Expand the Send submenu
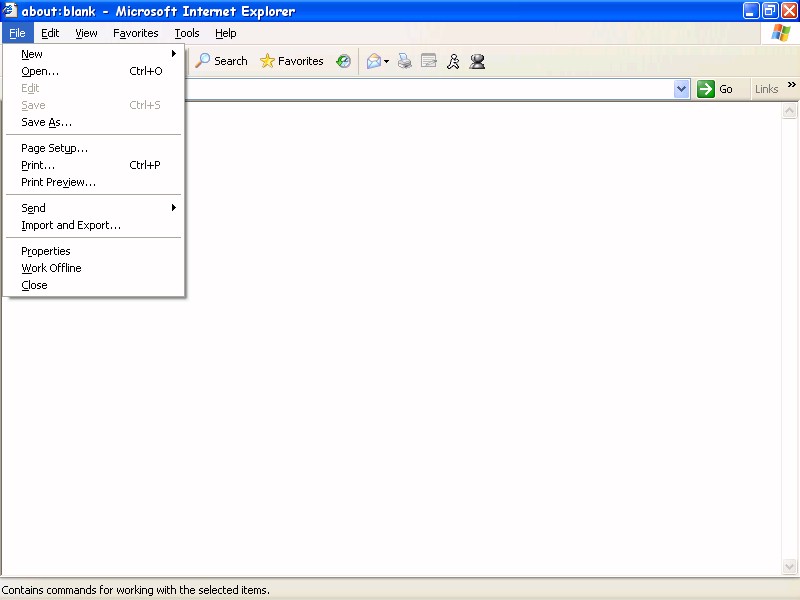This screenshot has height=600, width=800. pos(94,208)
